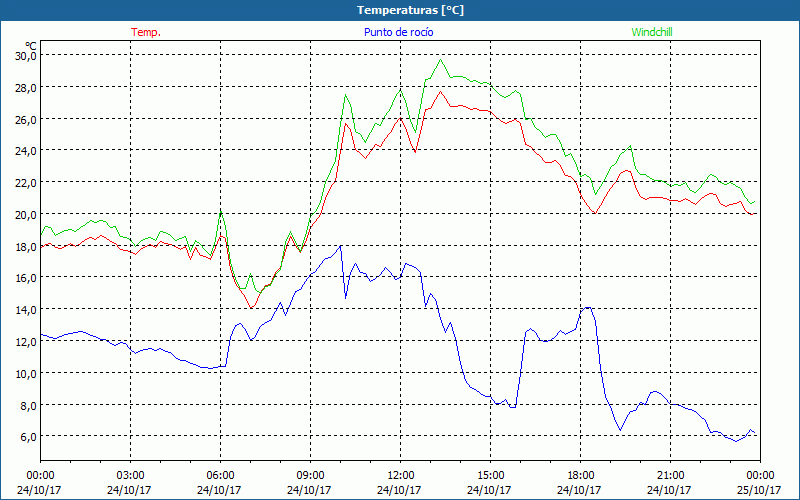Click the 15:00 time axis label

[490, 476]
